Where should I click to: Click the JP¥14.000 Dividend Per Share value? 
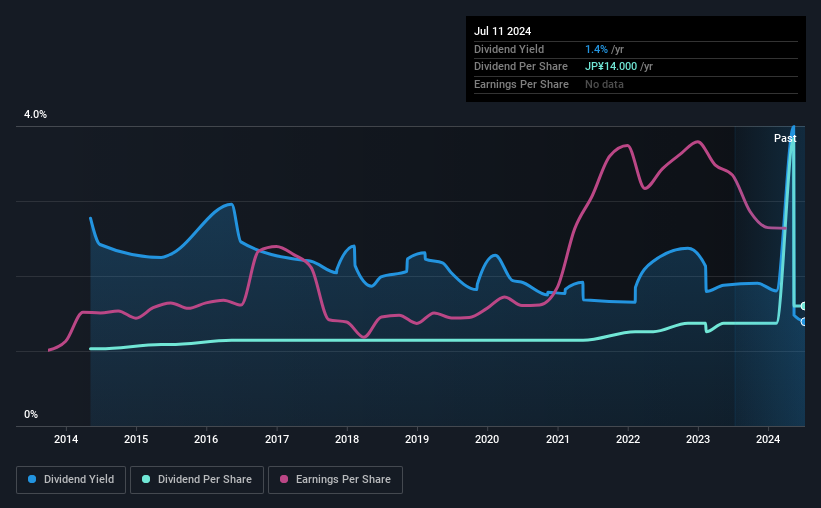(611, 67)
